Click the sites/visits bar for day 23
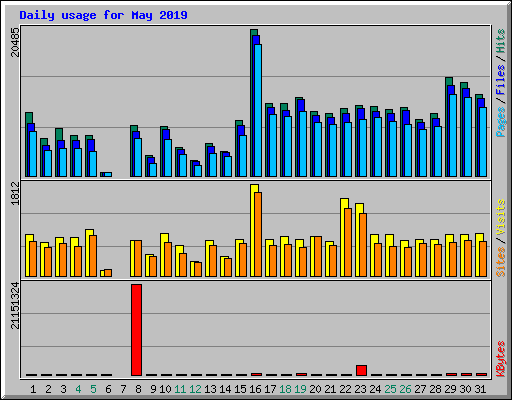Image resolution: width=512 pixels, height=400 pixels. click(x=361, y=240)
